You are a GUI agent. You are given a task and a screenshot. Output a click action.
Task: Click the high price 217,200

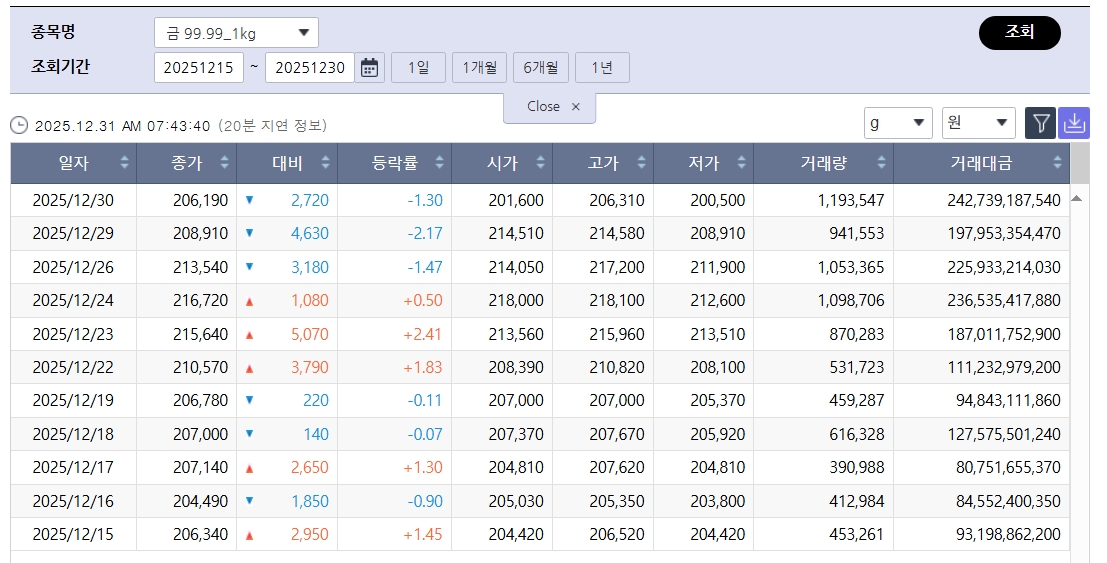[x=617, y=267]
